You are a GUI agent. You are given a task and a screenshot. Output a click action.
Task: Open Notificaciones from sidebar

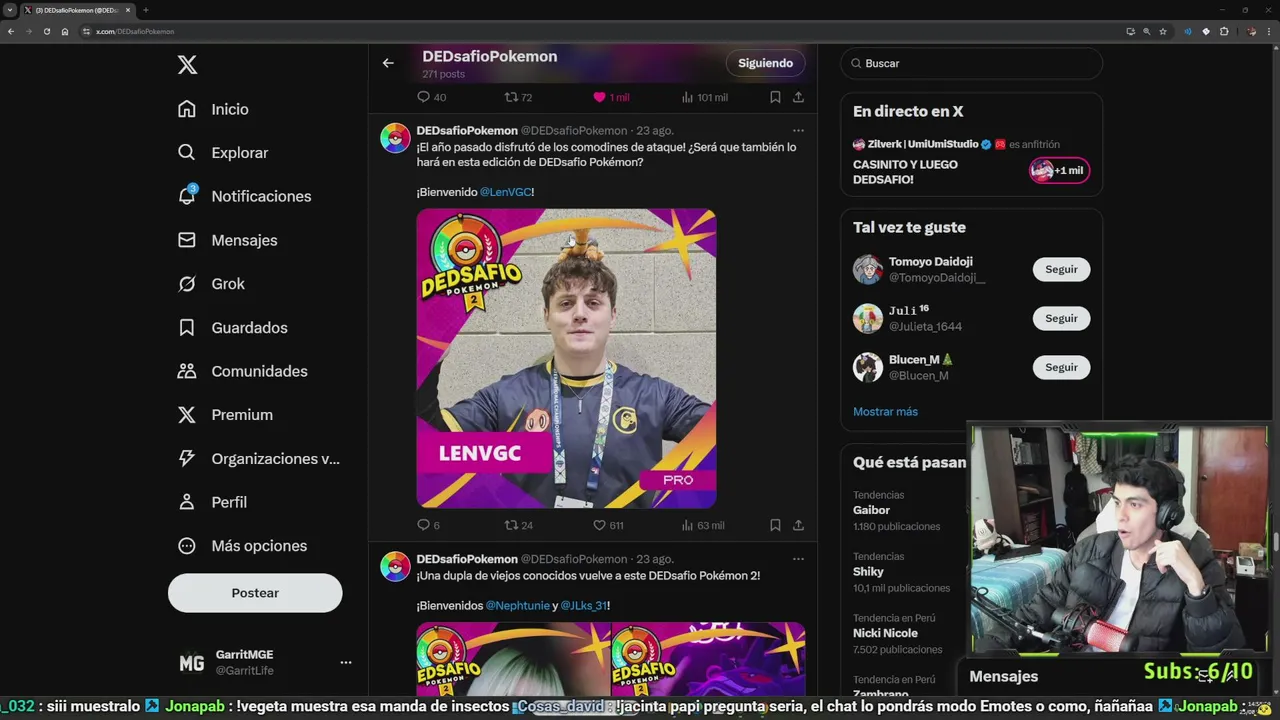(x=244, y=196)
